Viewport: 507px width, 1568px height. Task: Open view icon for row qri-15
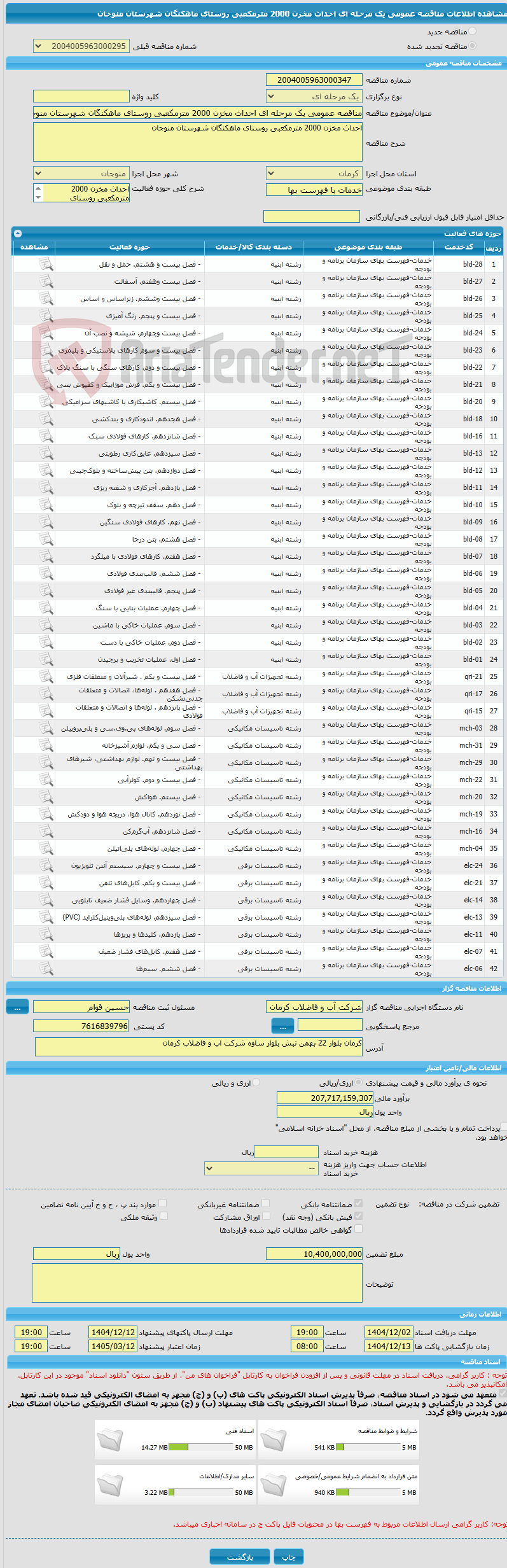point(46,711)
